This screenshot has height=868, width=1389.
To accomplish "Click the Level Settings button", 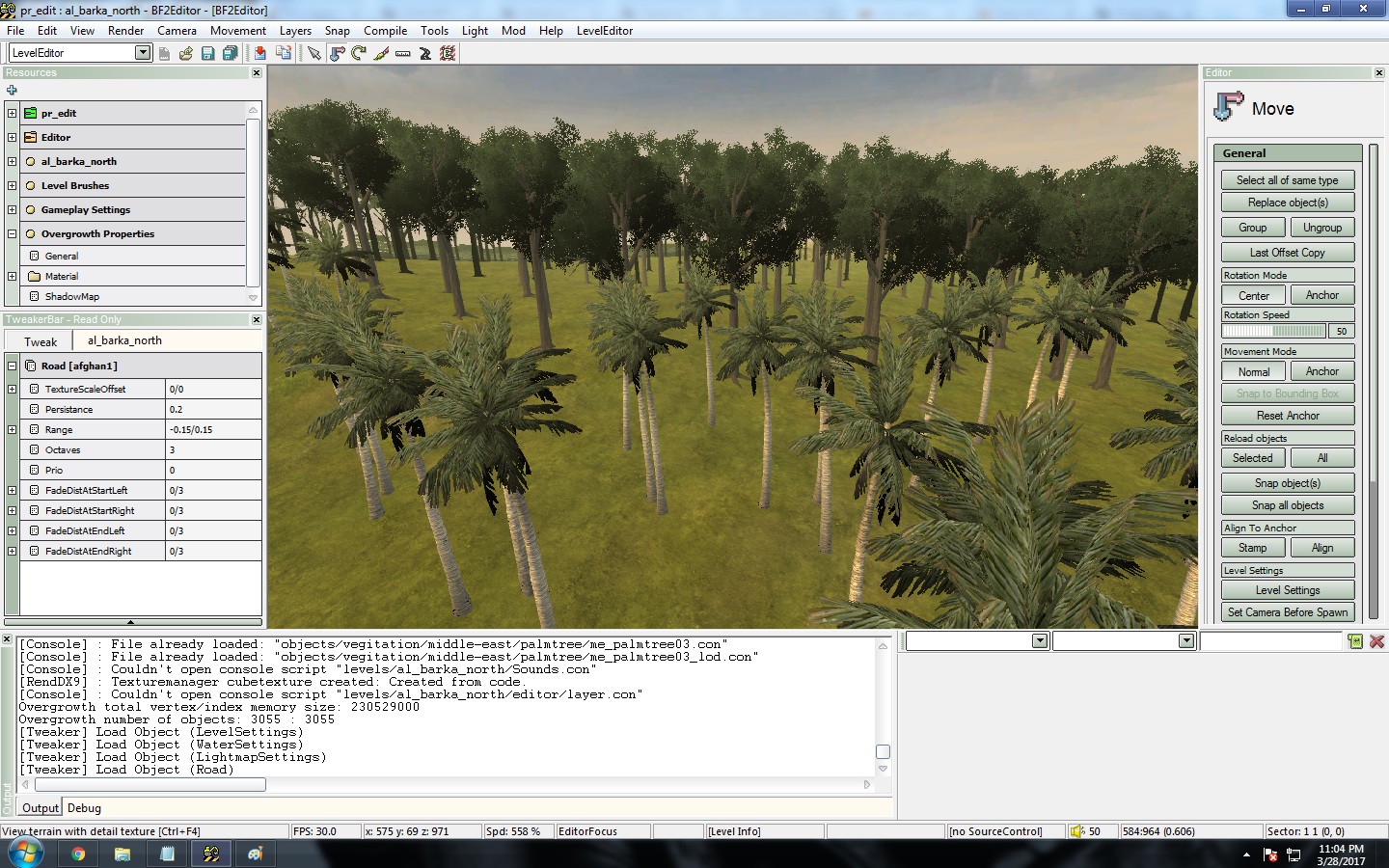I will tap(1288, 590).
